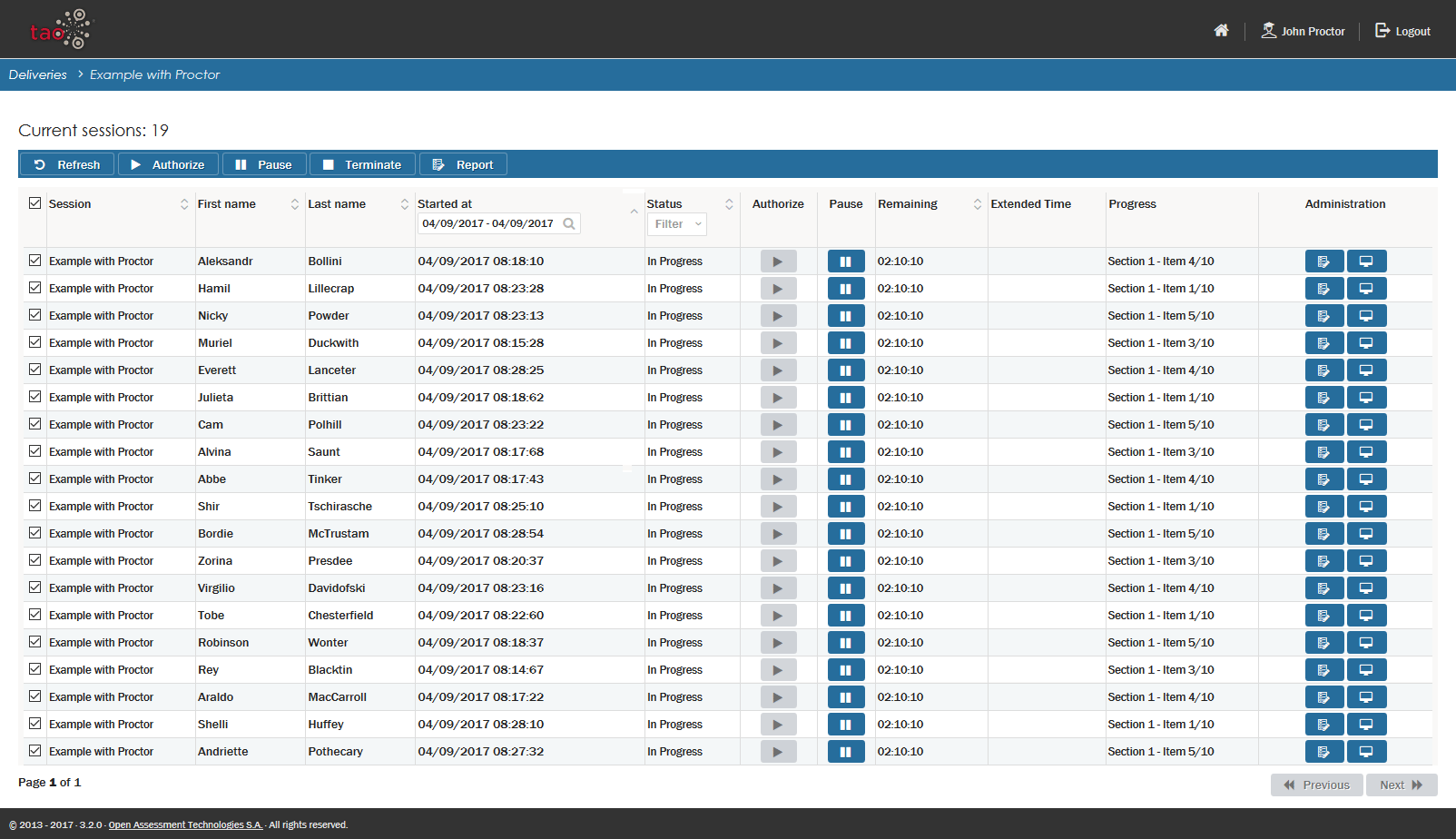The height and width of the screenshot is (839, 1456).
Task: Open Open Assessment Technologies S.A. link
Action: (x=185, y=824)
